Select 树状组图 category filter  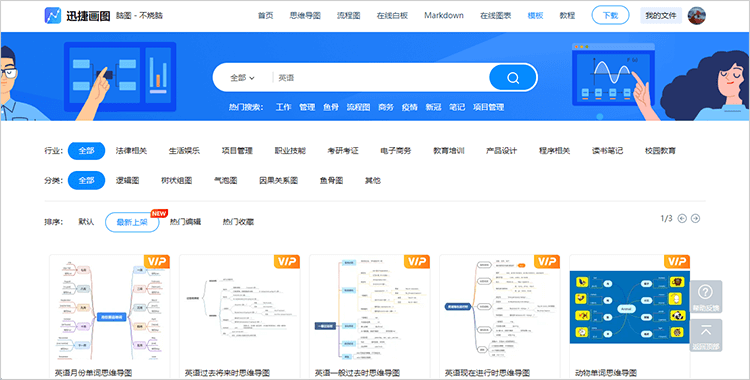tap(176, 180)
